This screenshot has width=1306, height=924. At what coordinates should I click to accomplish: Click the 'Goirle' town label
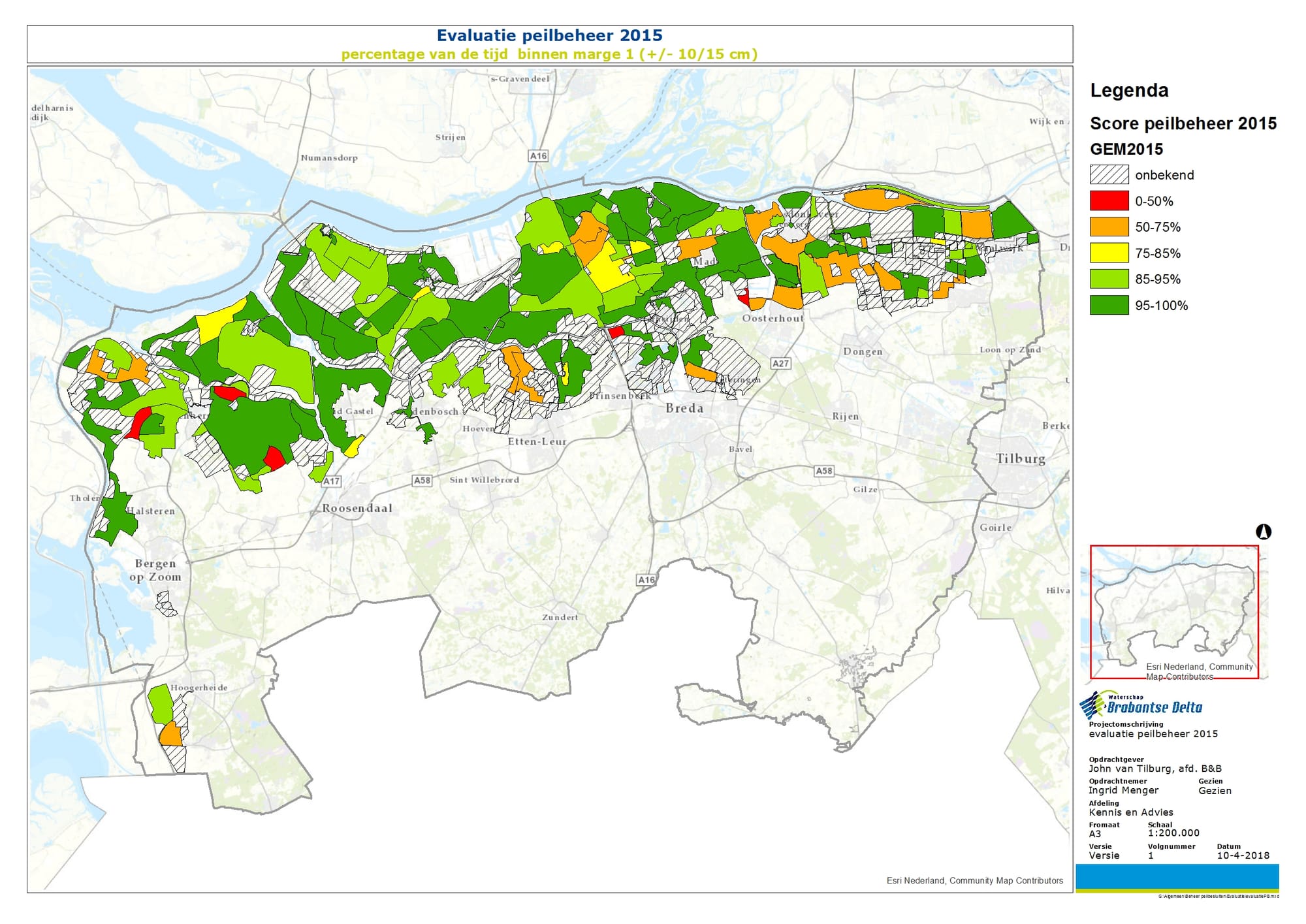point(995,528)
